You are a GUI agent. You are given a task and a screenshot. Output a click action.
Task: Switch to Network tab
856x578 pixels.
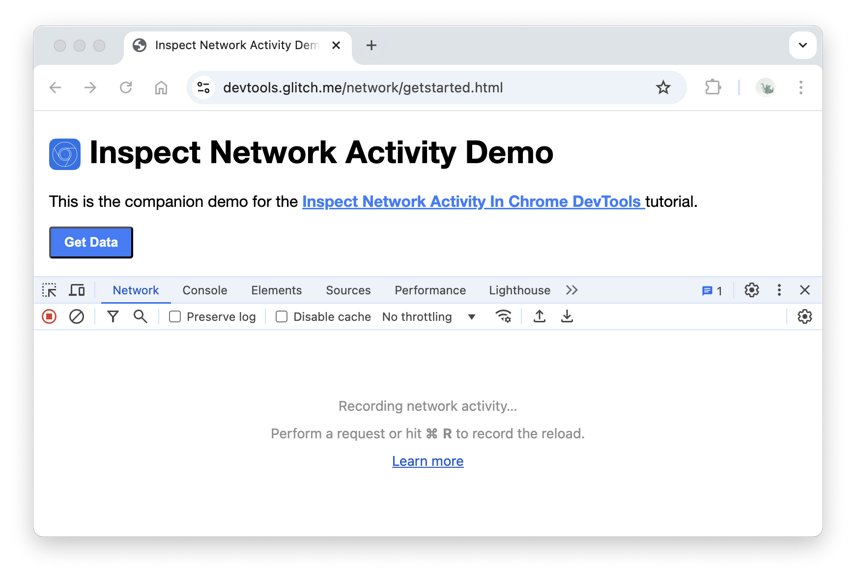pyautogui.click(x=135, y=290)
